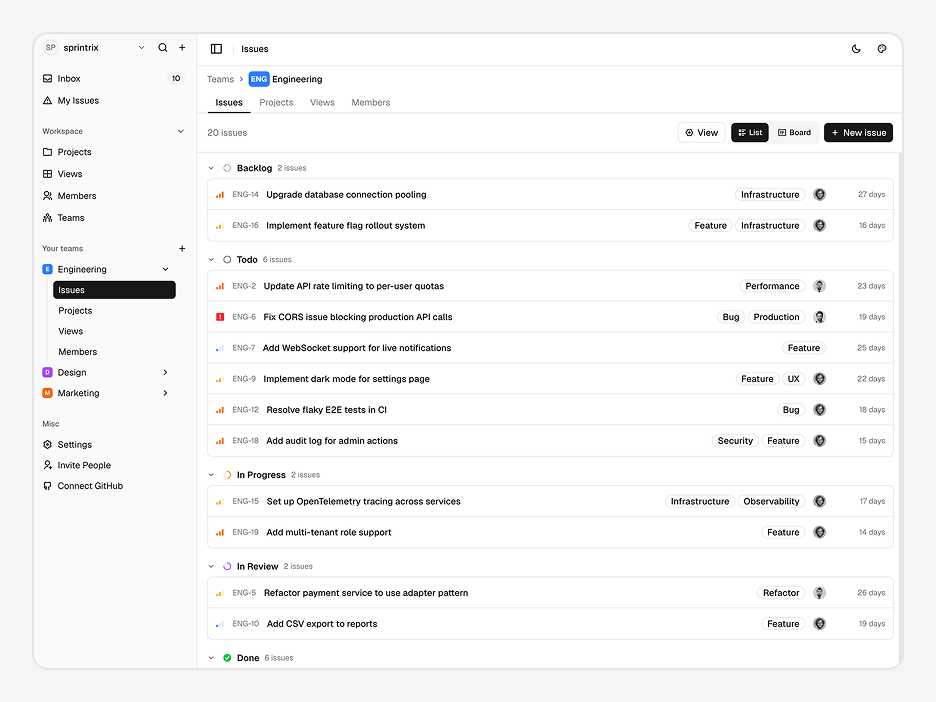Open issue Add CSV export to reports
The image size is (936, 702).
pos(322,624)
